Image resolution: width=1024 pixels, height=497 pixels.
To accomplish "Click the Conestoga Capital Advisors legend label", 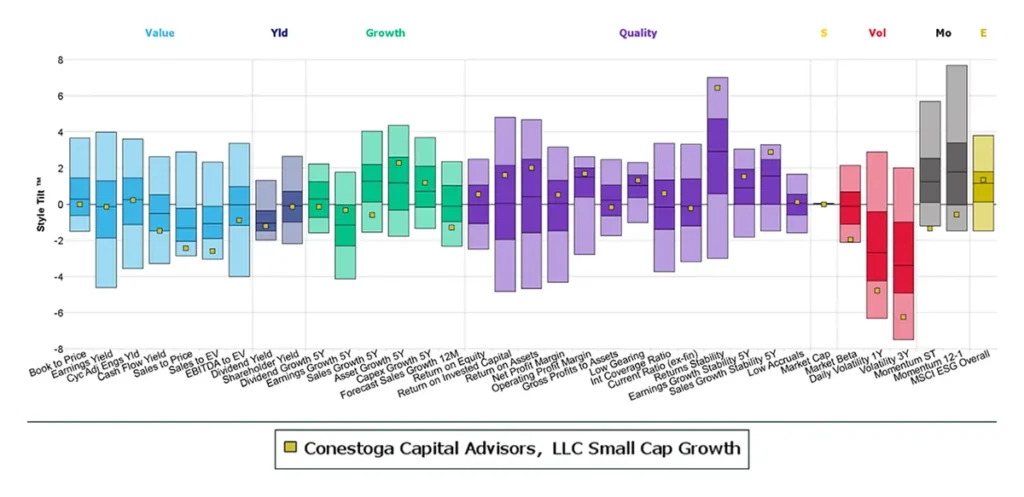I will point(522,448).
